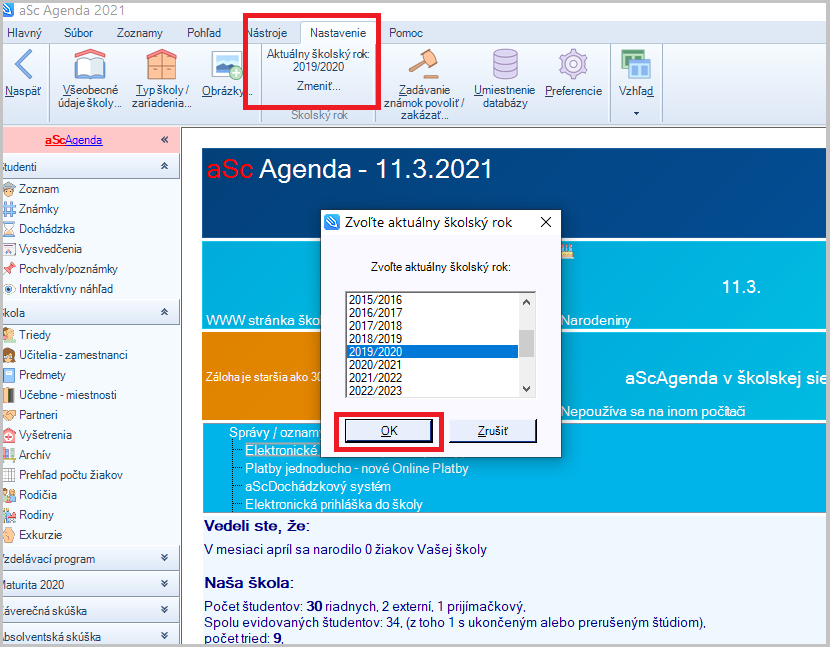Click the year list scroll up arrow

(526, 302)
